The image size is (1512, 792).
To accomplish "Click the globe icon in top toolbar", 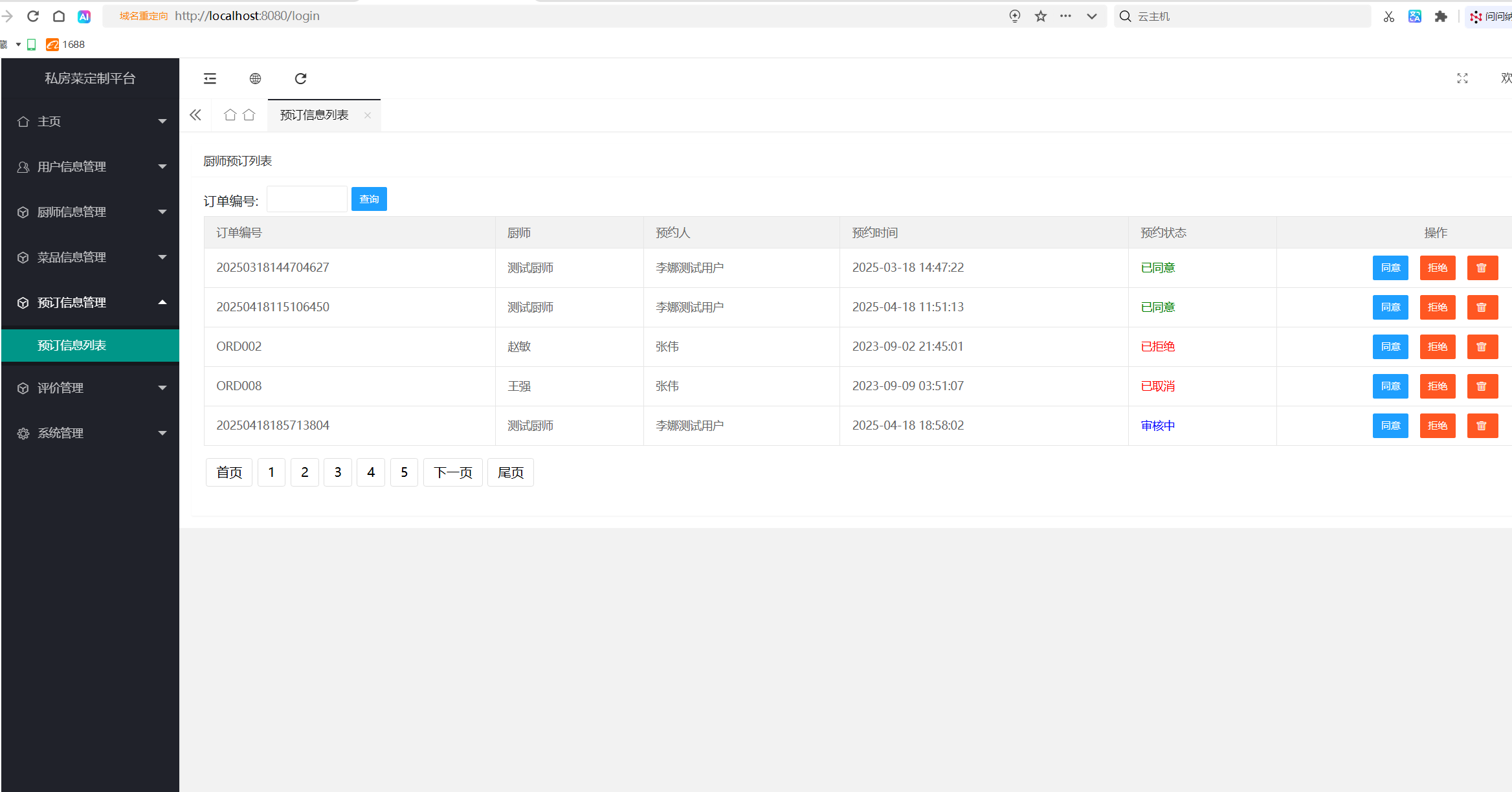I will coord(255,78).
